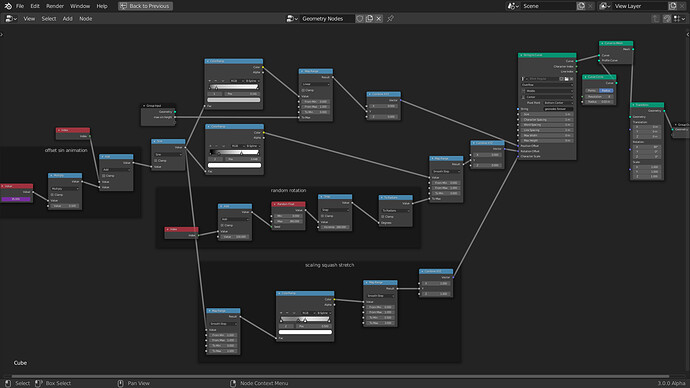Collapse the Group Input node
The image size is (690, 388).
144,106
